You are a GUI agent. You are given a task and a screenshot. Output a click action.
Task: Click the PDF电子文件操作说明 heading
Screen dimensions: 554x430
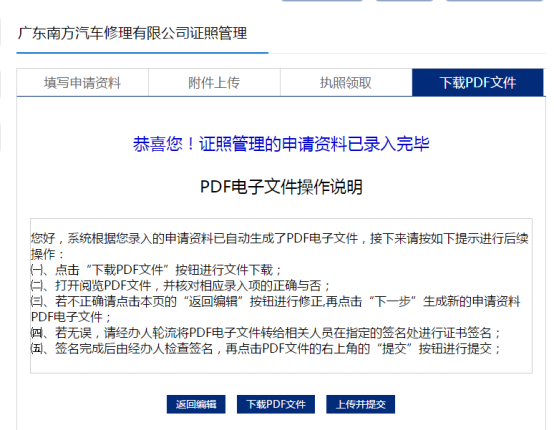(x=281, y=187)
